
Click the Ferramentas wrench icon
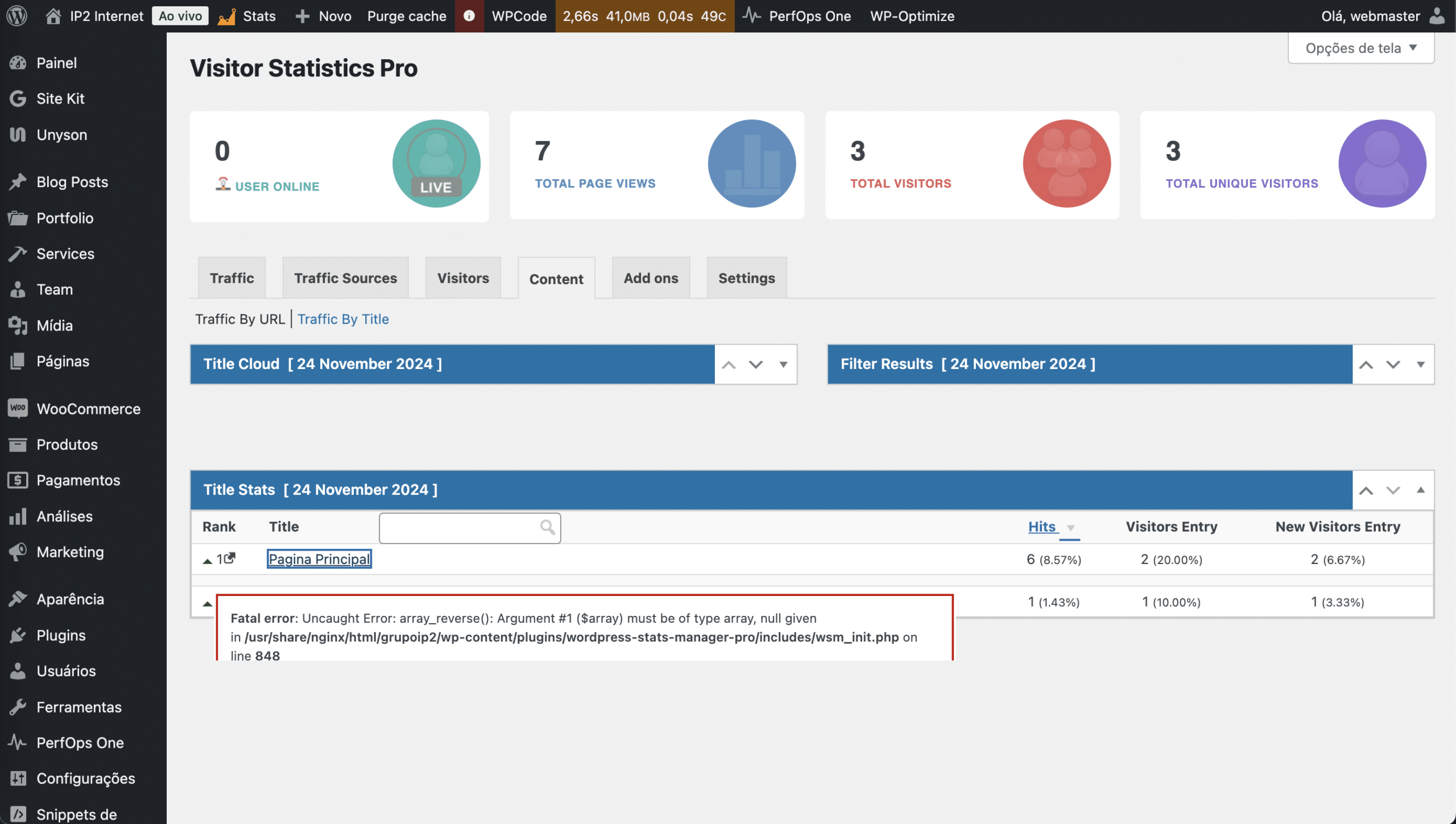[x=18, y=707]
